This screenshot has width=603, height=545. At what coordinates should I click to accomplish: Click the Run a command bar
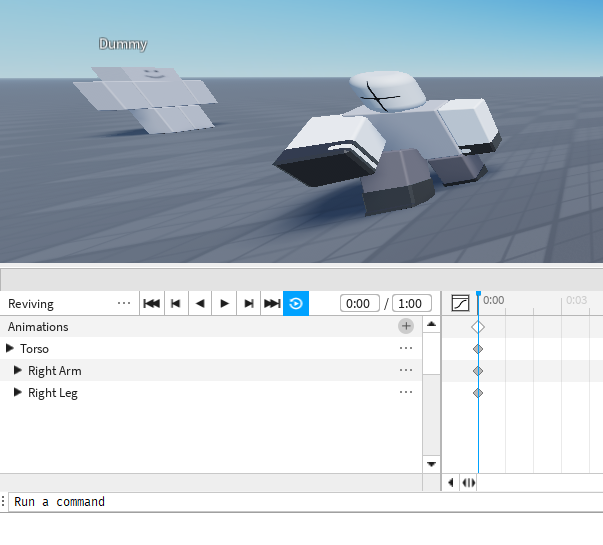[x=304, y=502]
